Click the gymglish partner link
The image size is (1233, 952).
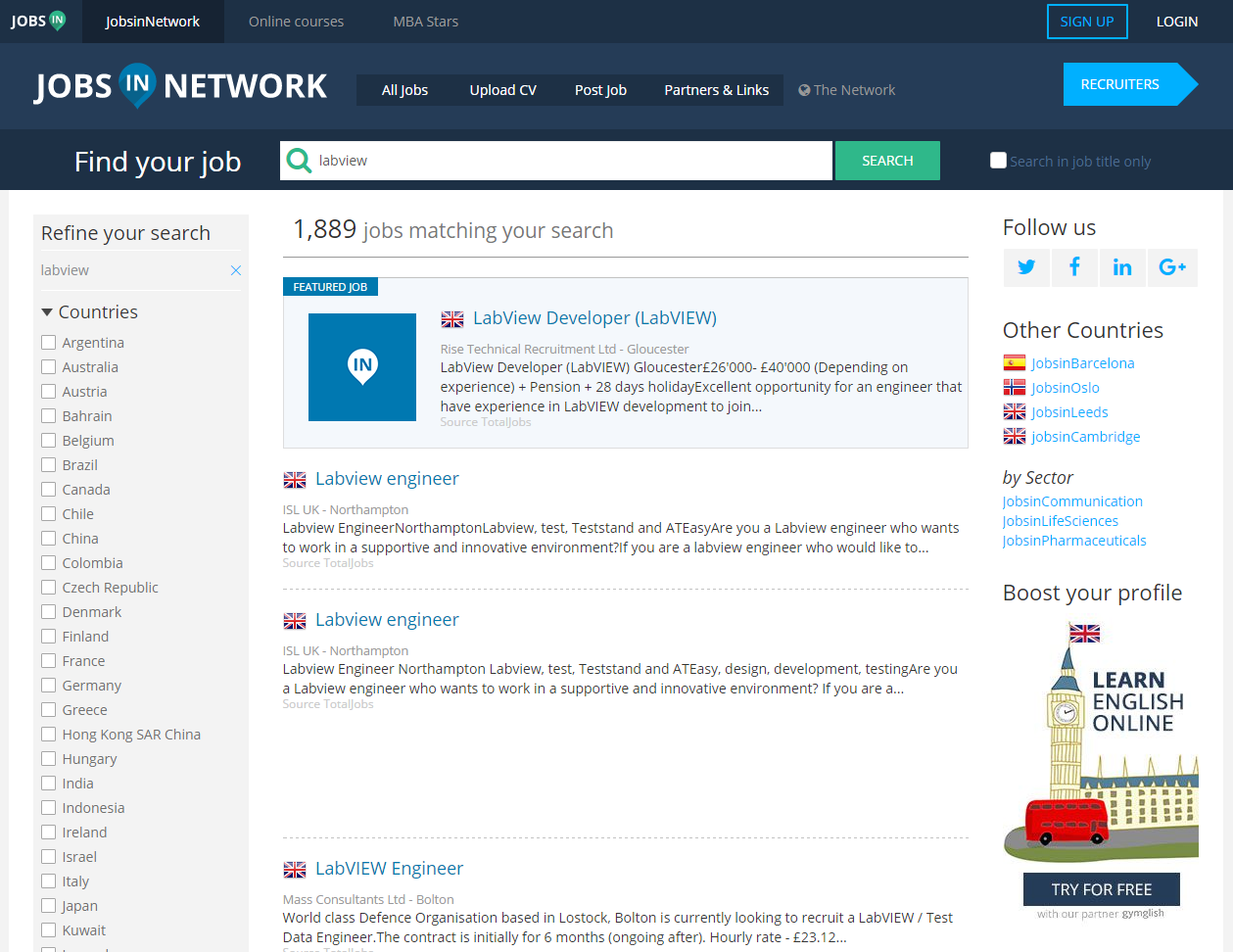[1143, 914]
